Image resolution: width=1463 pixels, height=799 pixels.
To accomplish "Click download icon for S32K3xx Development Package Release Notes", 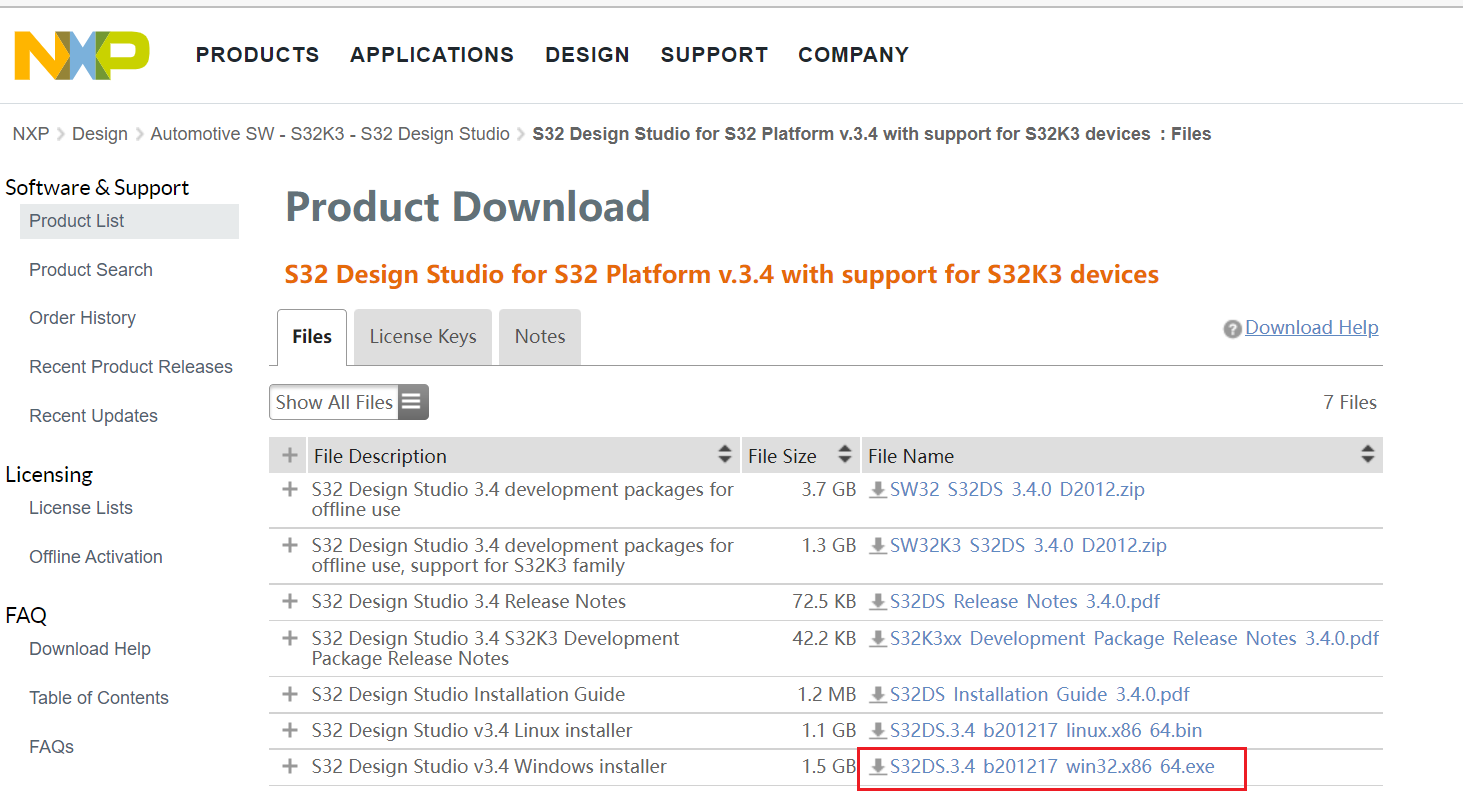I will [x=878, y=639].
